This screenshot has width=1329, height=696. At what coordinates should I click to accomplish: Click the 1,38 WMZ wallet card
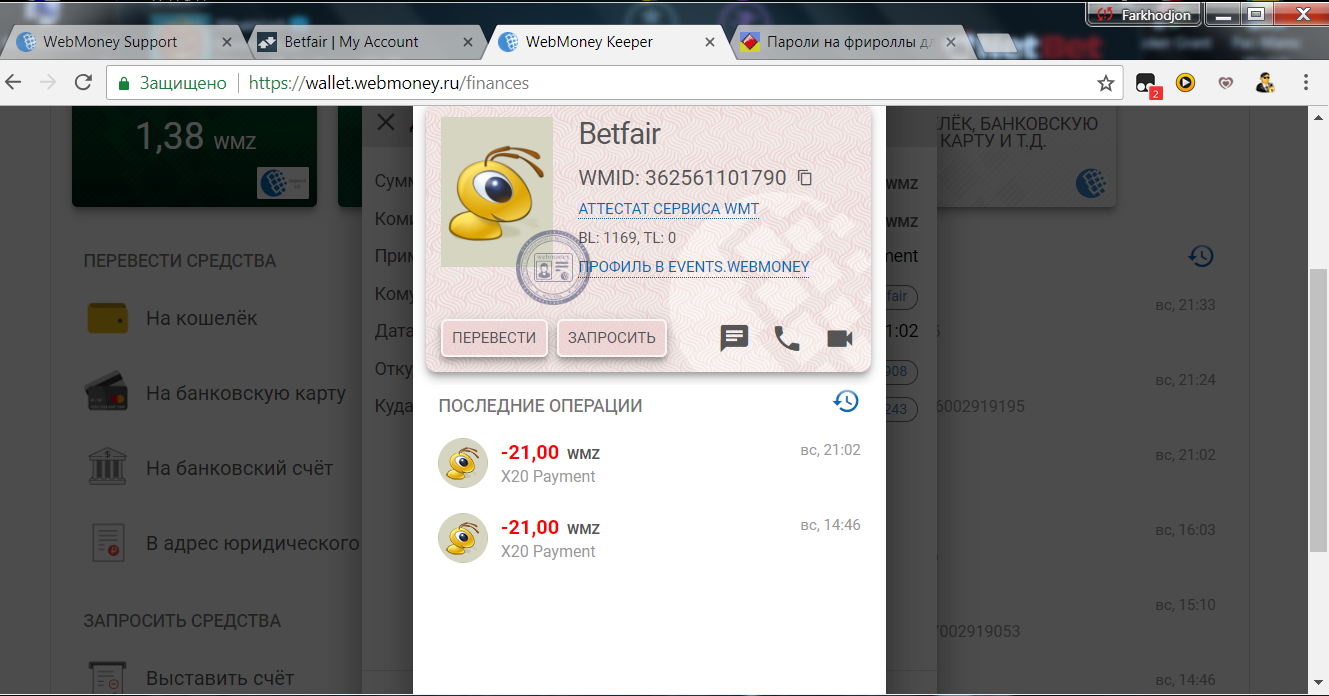tap(194, 155)
